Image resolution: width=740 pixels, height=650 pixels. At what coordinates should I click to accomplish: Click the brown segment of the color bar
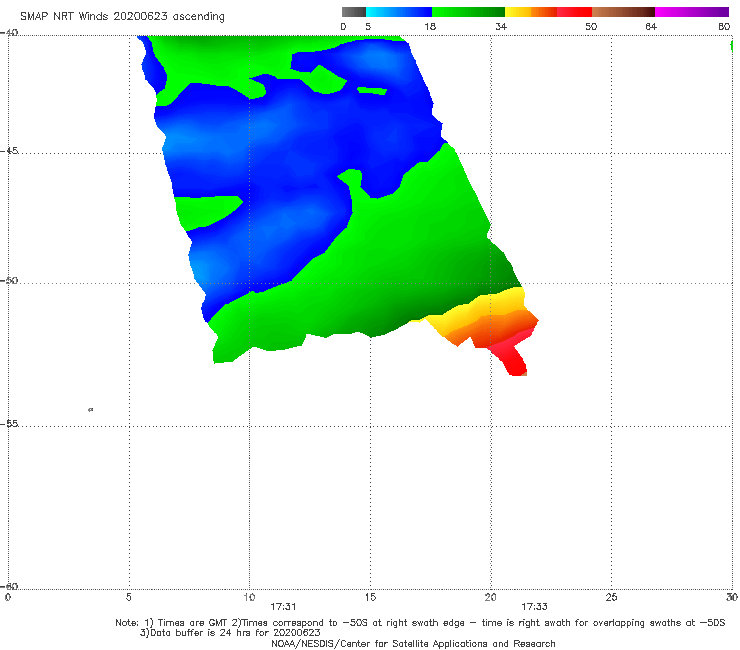pos(623,12)
